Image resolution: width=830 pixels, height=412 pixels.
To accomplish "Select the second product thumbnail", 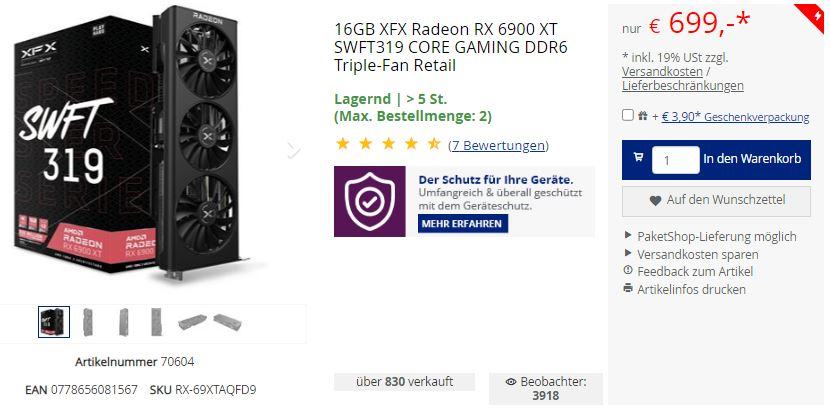I will tap(87, 322).
